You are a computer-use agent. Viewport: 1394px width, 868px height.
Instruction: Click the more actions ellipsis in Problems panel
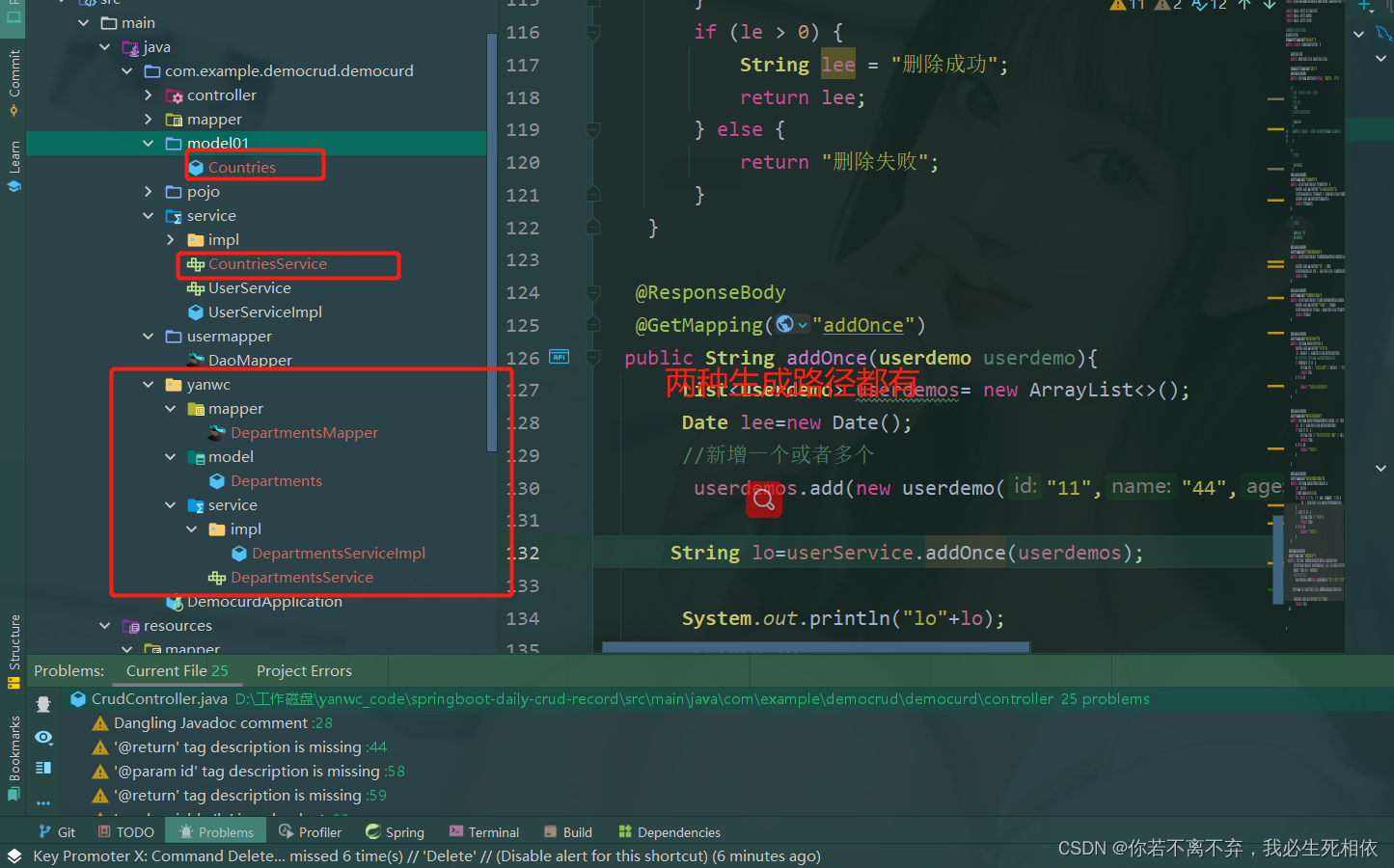tap(43, 802)
